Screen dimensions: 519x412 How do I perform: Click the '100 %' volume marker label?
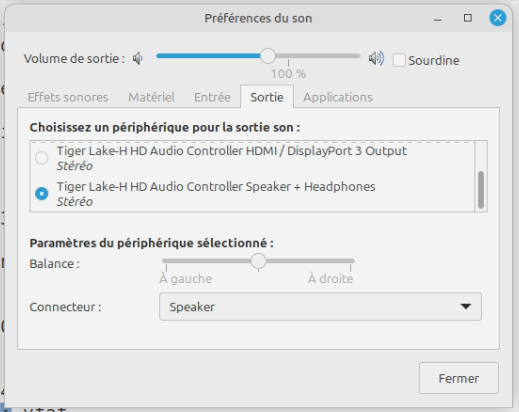coord(288,74)
